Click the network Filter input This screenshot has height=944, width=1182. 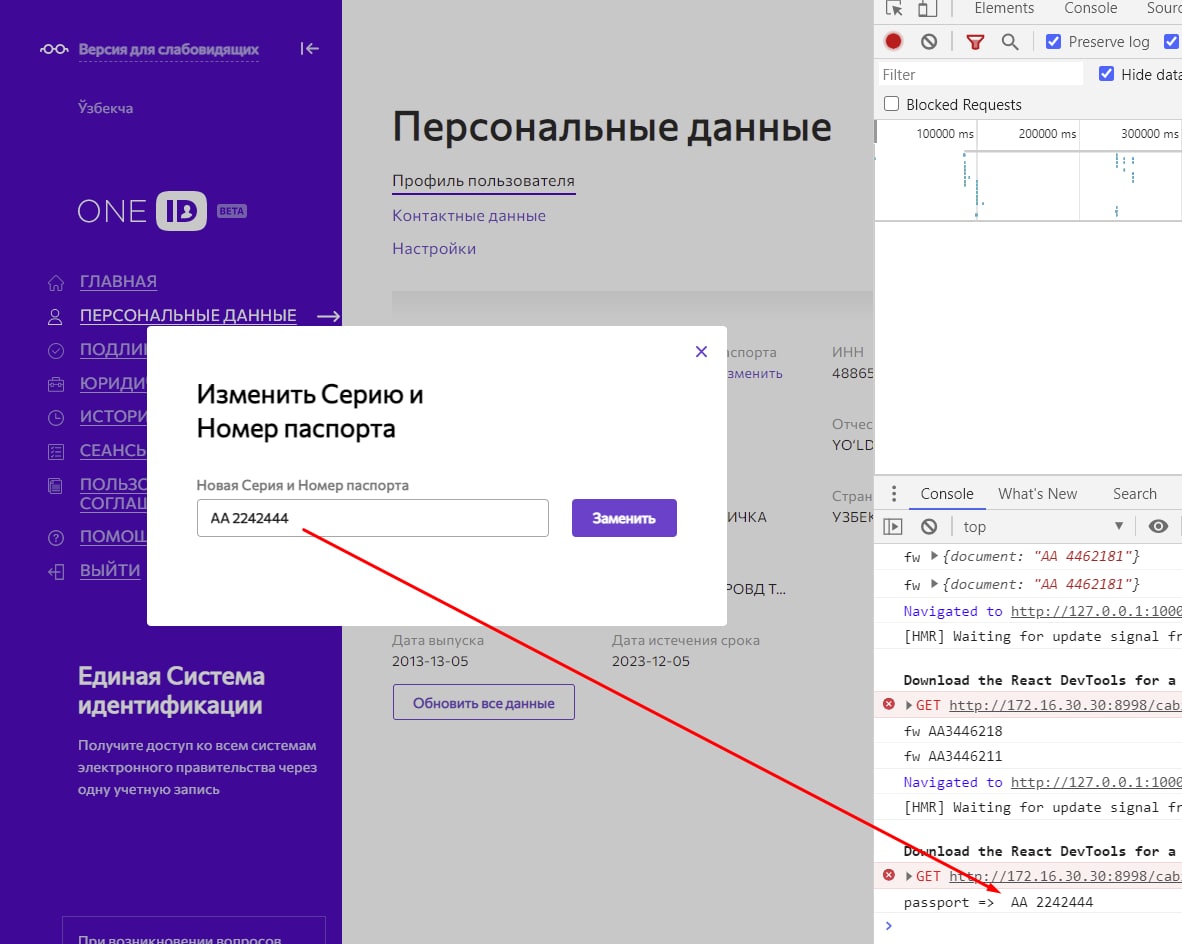point(979,75)
